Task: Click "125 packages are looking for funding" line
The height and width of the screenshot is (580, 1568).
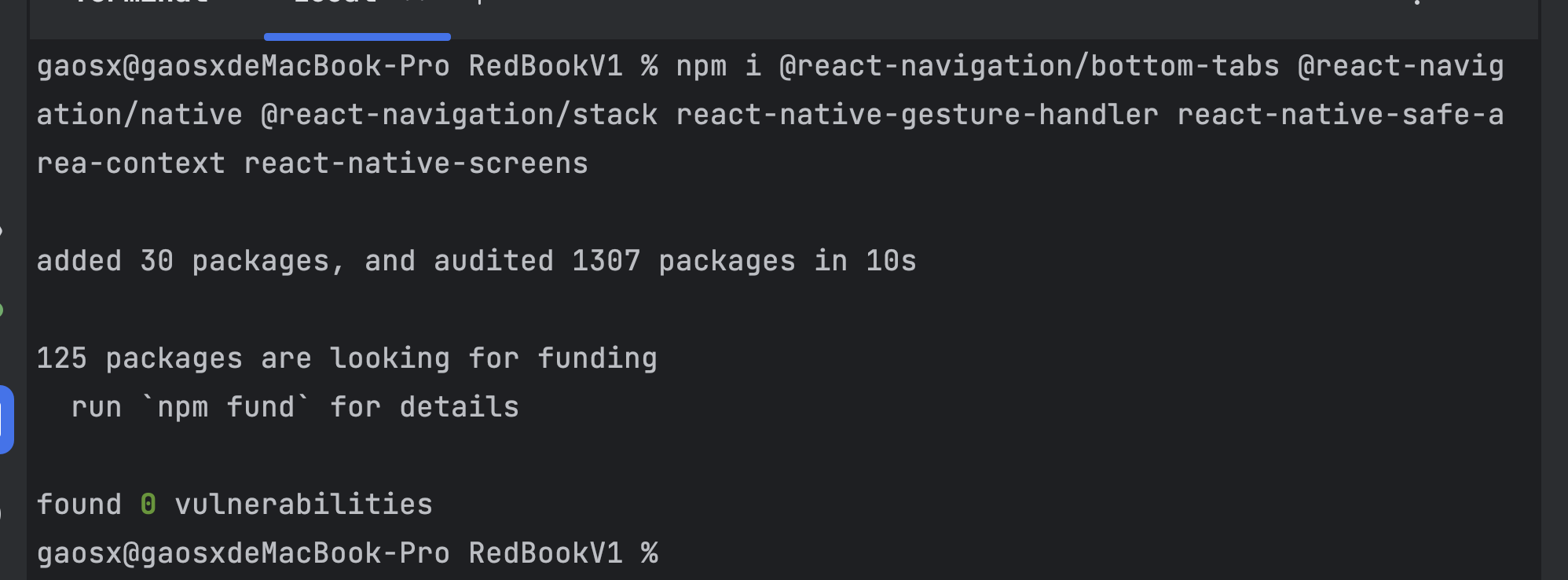Action: click(346, 358)
